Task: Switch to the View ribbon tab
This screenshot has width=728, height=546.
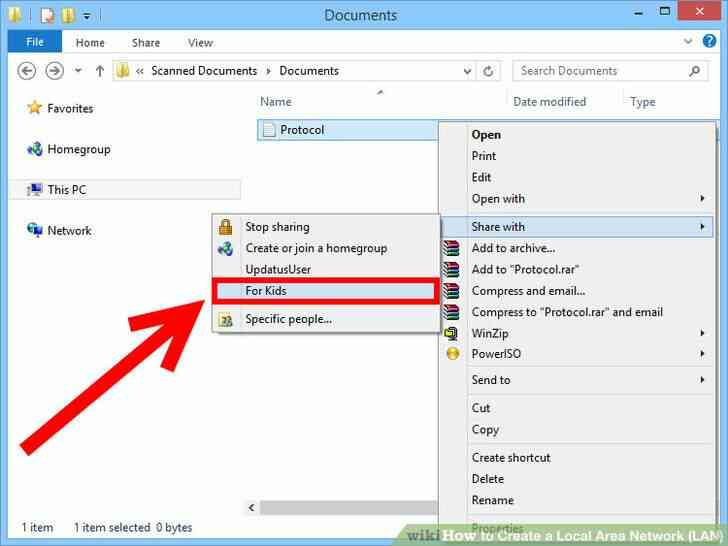Action: [201, 43]
